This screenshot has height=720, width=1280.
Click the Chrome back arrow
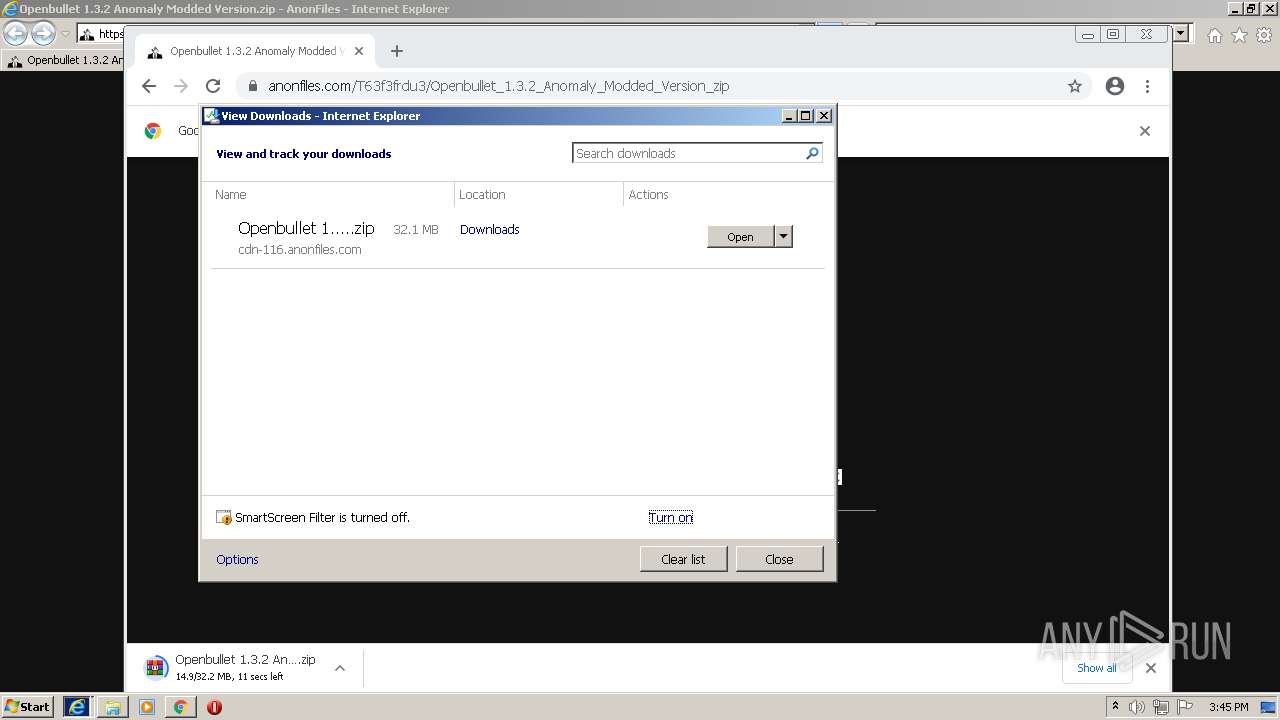(x=149, y=86)
